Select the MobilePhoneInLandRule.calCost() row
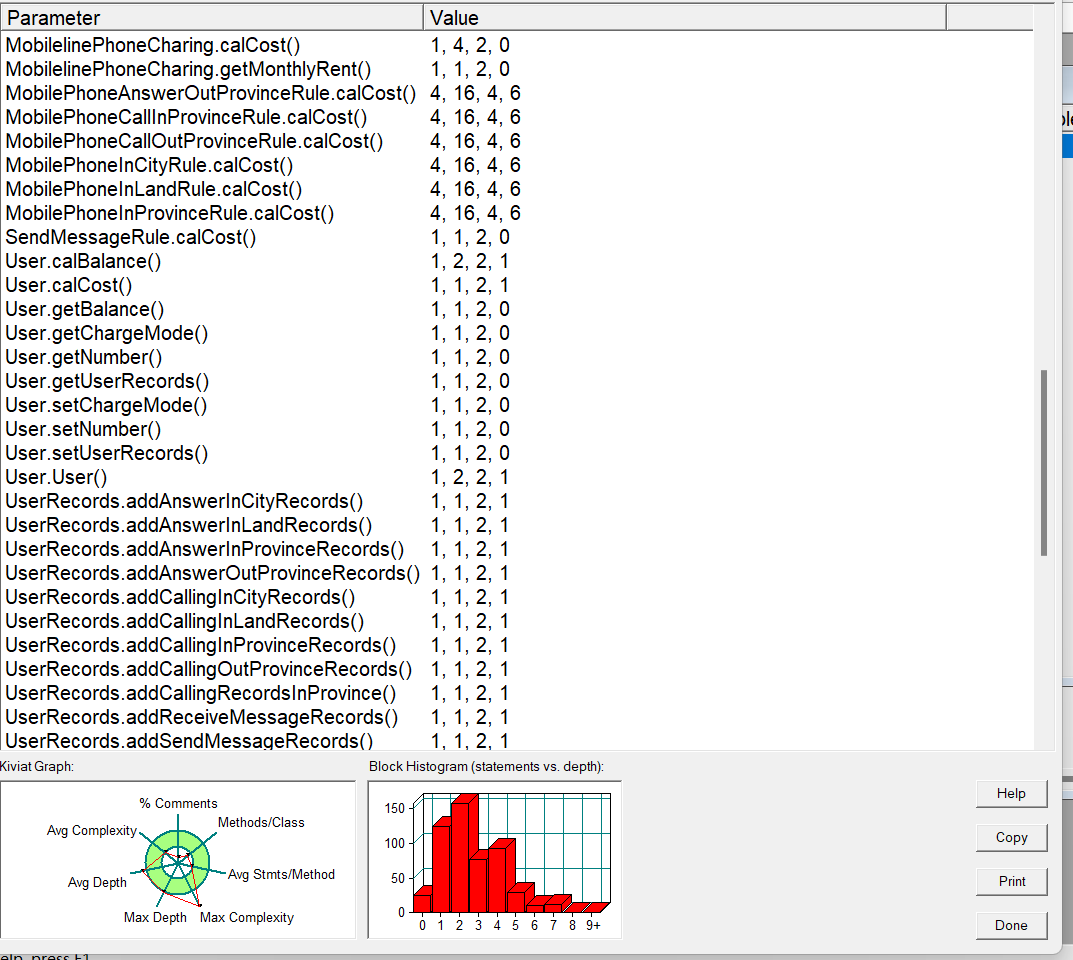The width and height of the screenshot is (1073, 960). click(517, 189)
